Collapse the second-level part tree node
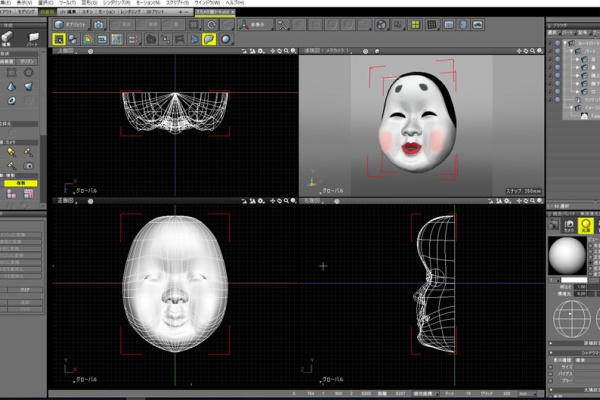This screenshot has width=600, height=400. pyautogui.click(x=571, y=51)
